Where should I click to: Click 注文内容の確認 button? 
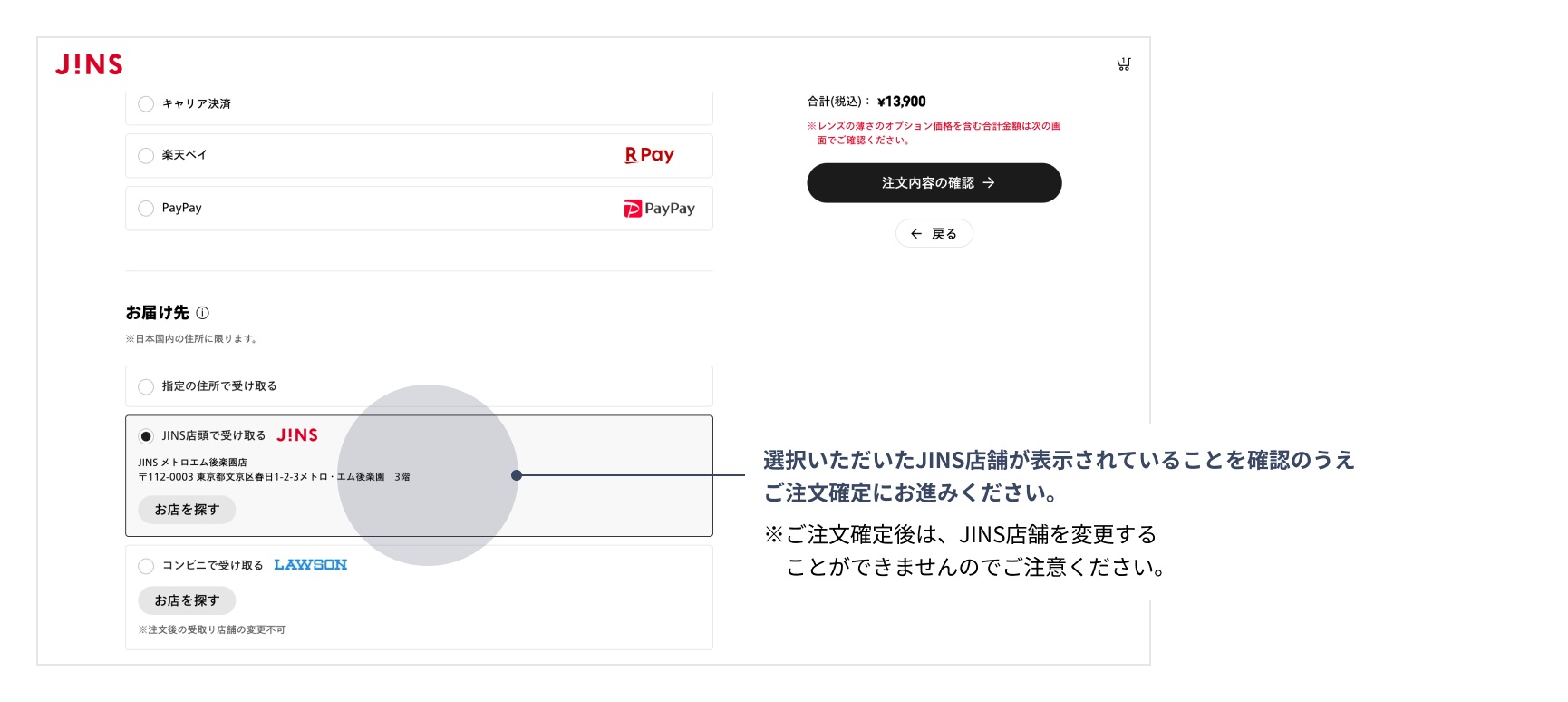[934, 183]
